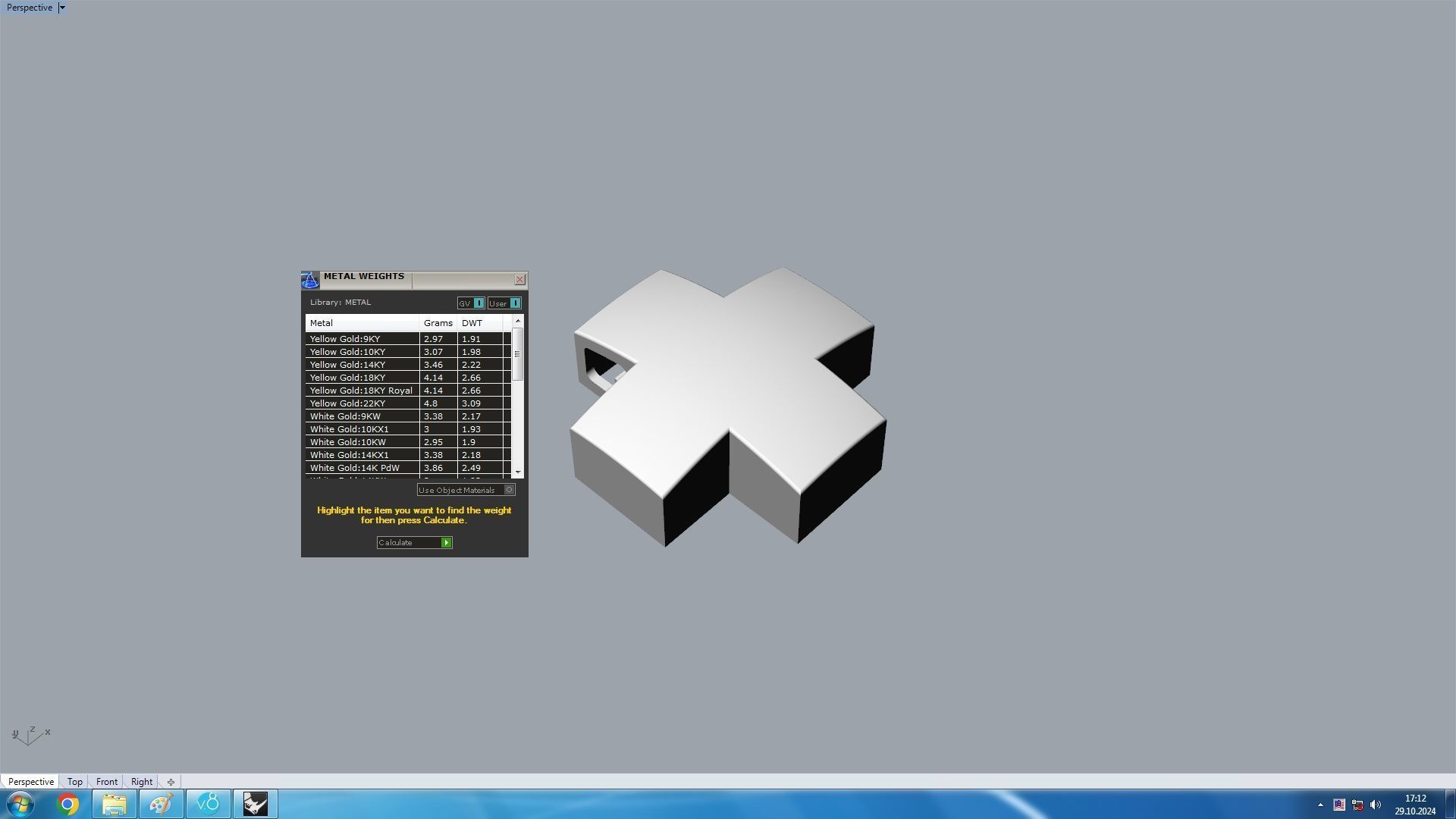Sort by the Grams column header
The image size is (1456, 819).
[x=438, y=323]
